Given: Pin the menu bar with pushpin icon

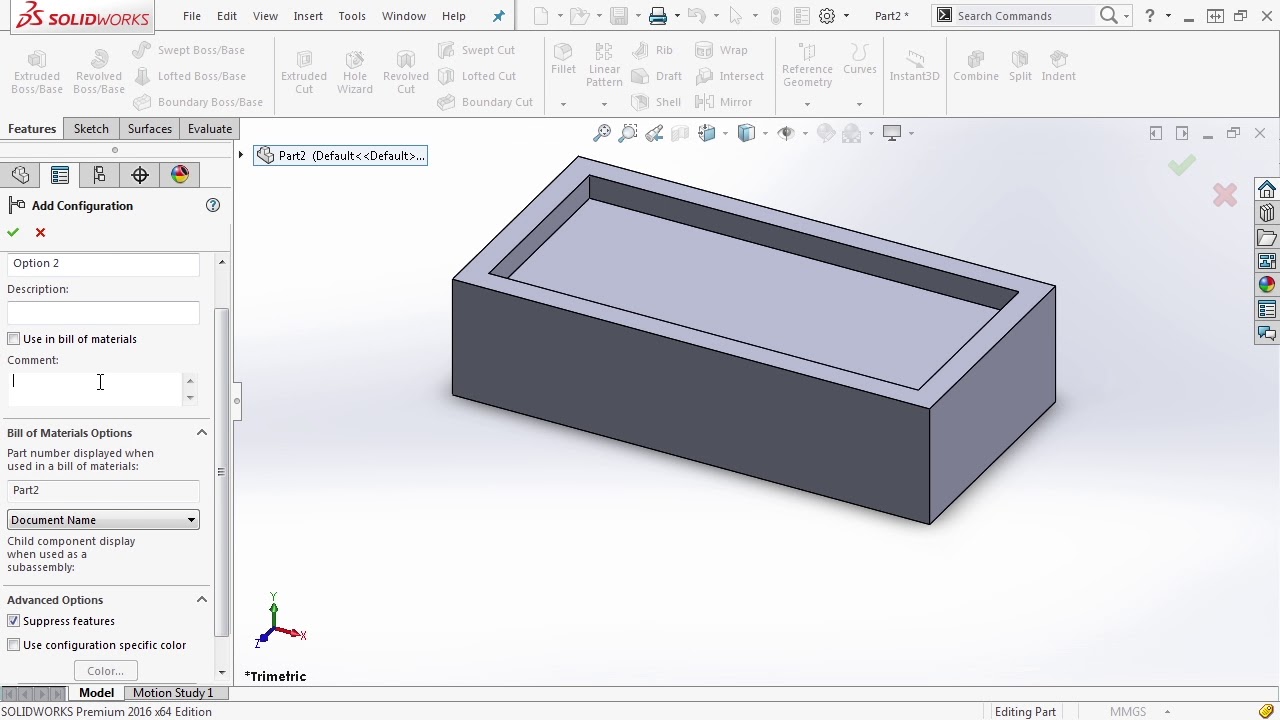Looking at the screenshot, I should pos(498,16).
